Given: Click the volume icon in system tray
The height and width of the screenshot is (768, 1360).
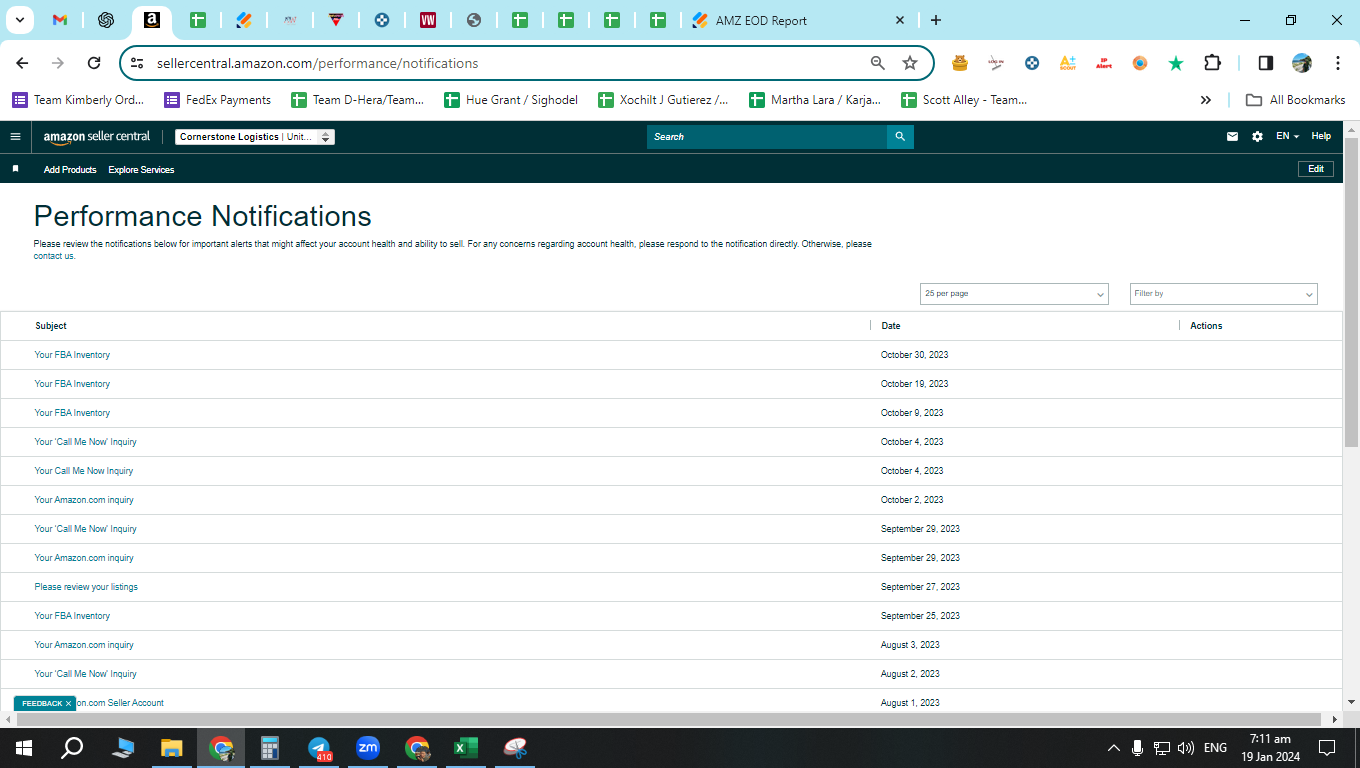Looking at the screenshot, I should (1186, 748).
